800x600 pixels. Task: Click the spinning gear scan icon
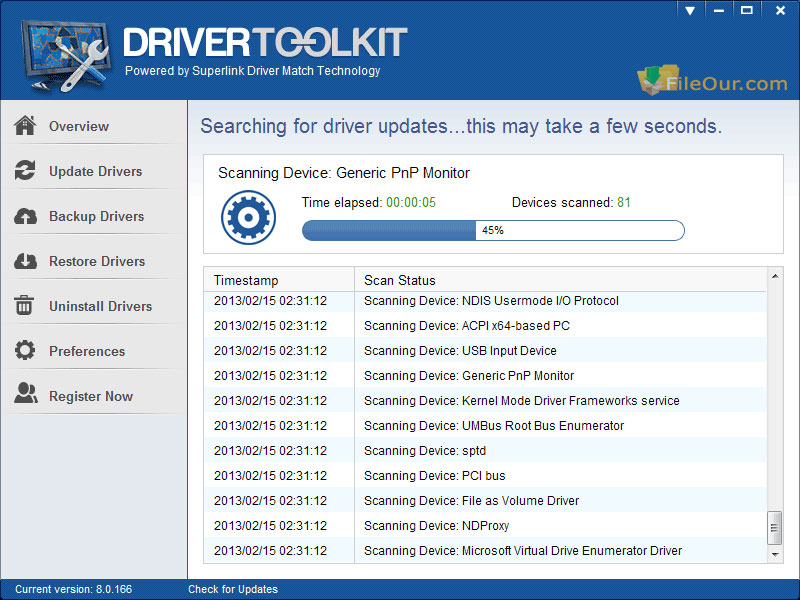pos(248,217)
